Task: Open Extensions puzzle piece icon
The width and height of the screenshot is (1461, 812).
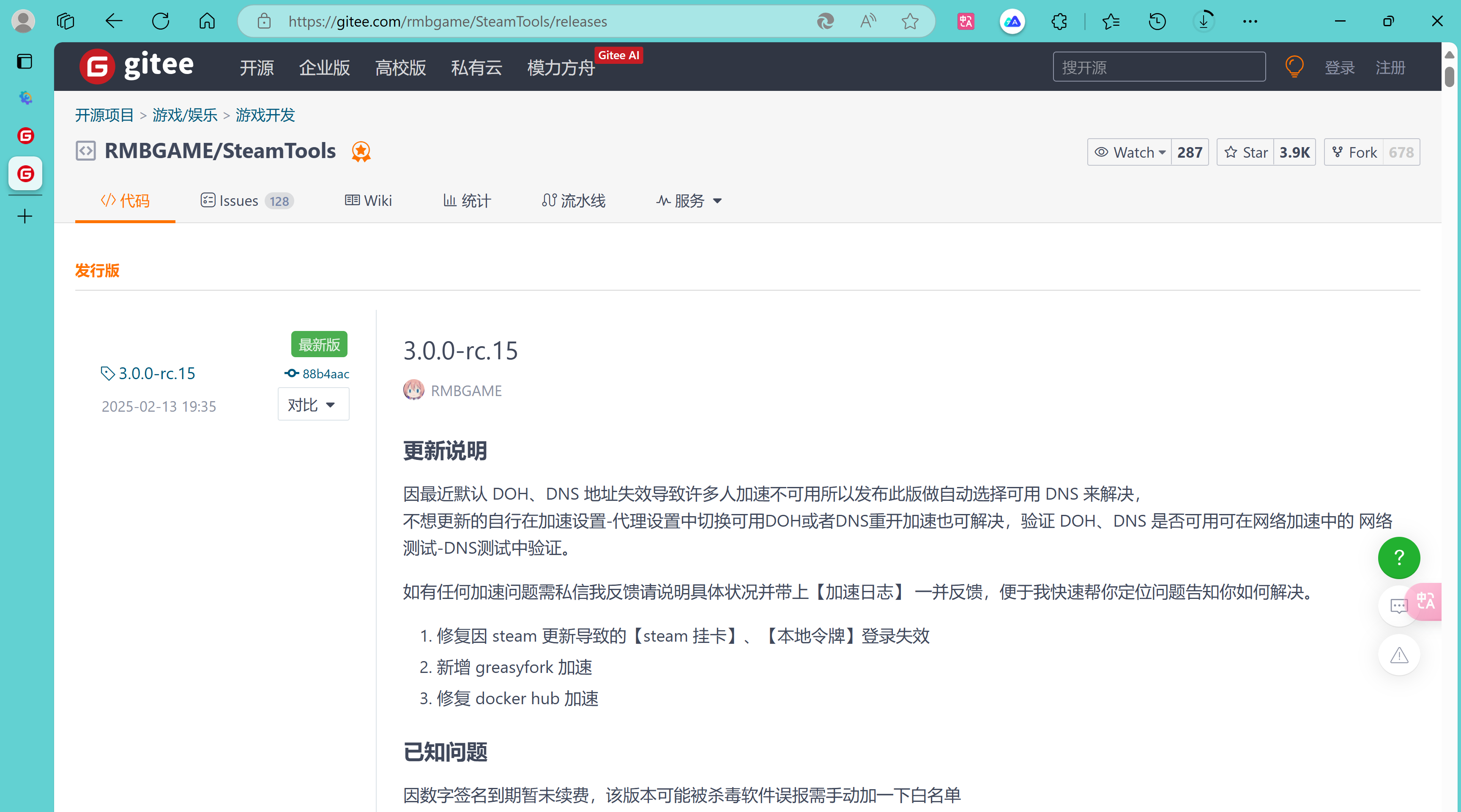Action: [x=1059, y=22]
